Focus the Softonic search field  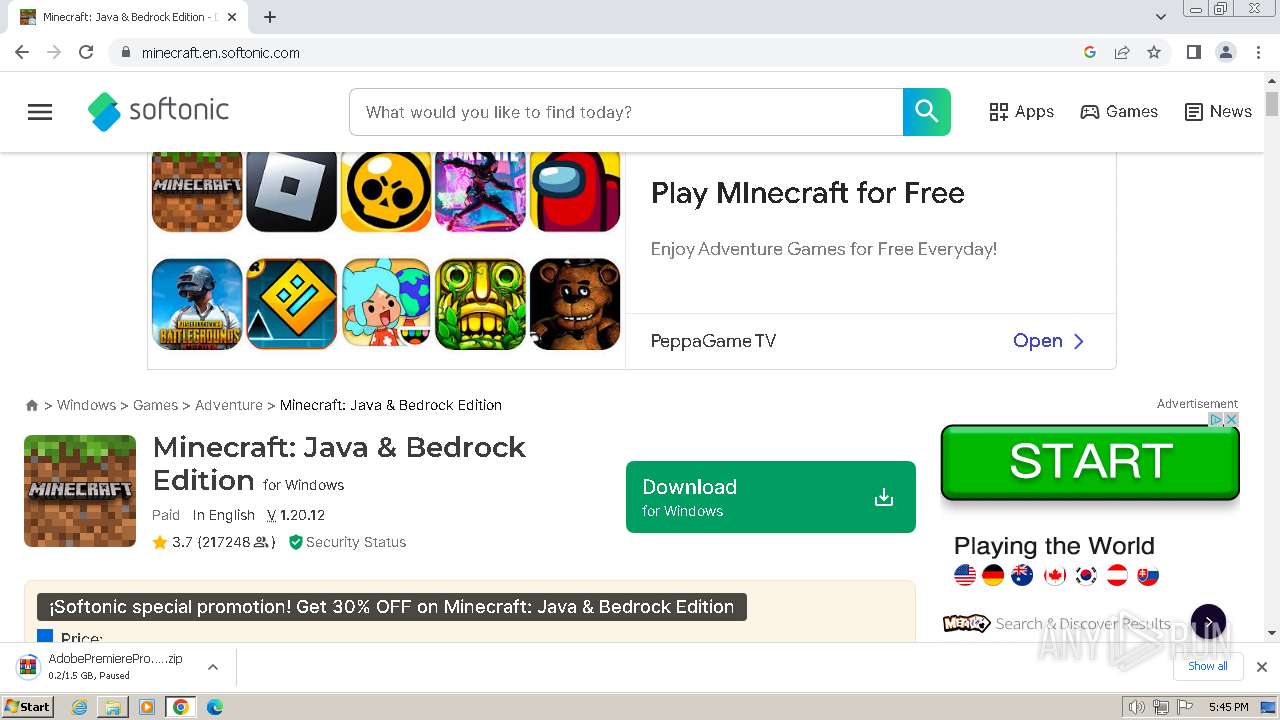(626, 112)
